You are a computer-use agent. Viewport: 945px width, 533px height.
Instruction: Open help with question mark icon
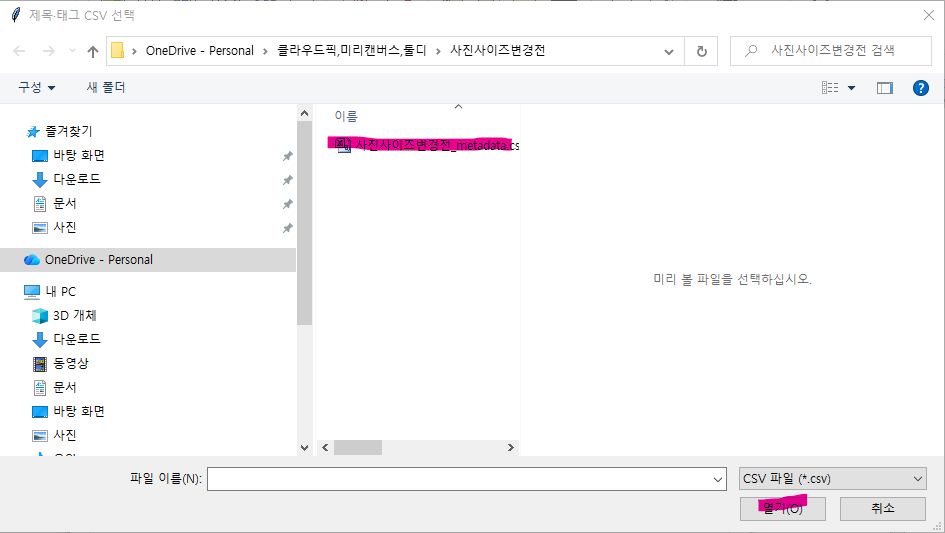[x=920, y=88]
